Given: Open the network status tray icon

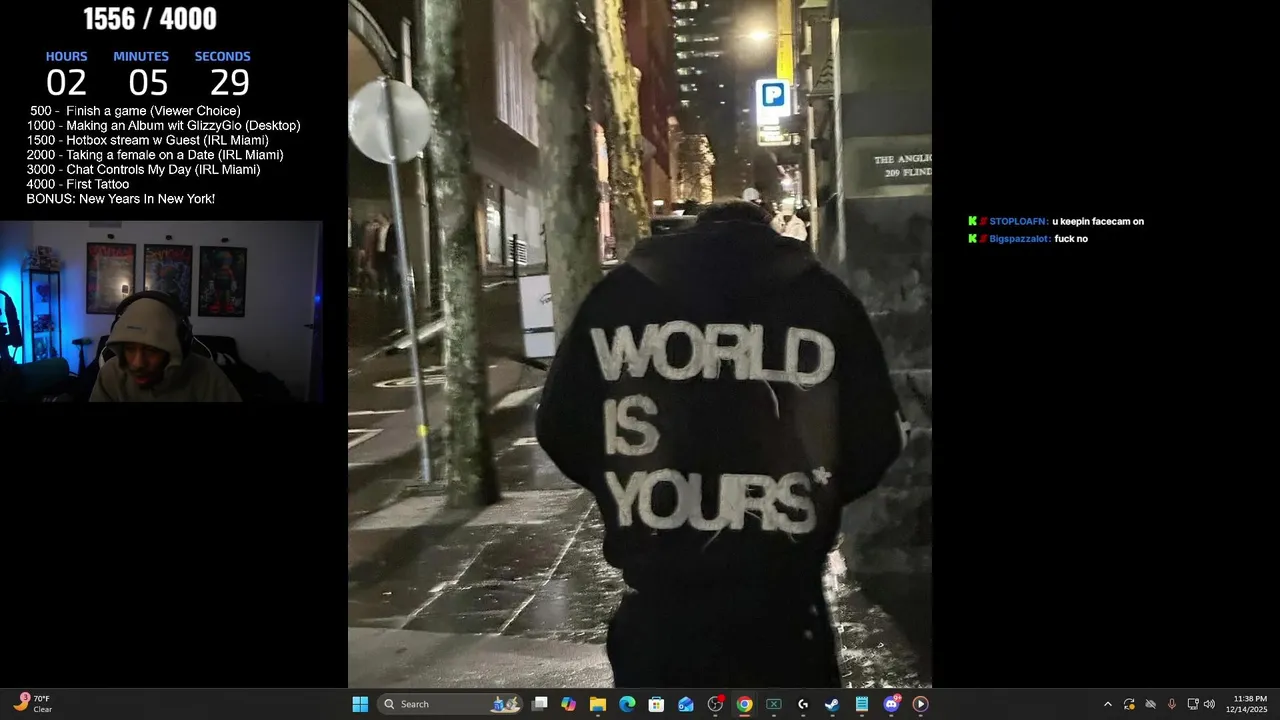Looking at the screenshot, I should [x=1193, y=704].
